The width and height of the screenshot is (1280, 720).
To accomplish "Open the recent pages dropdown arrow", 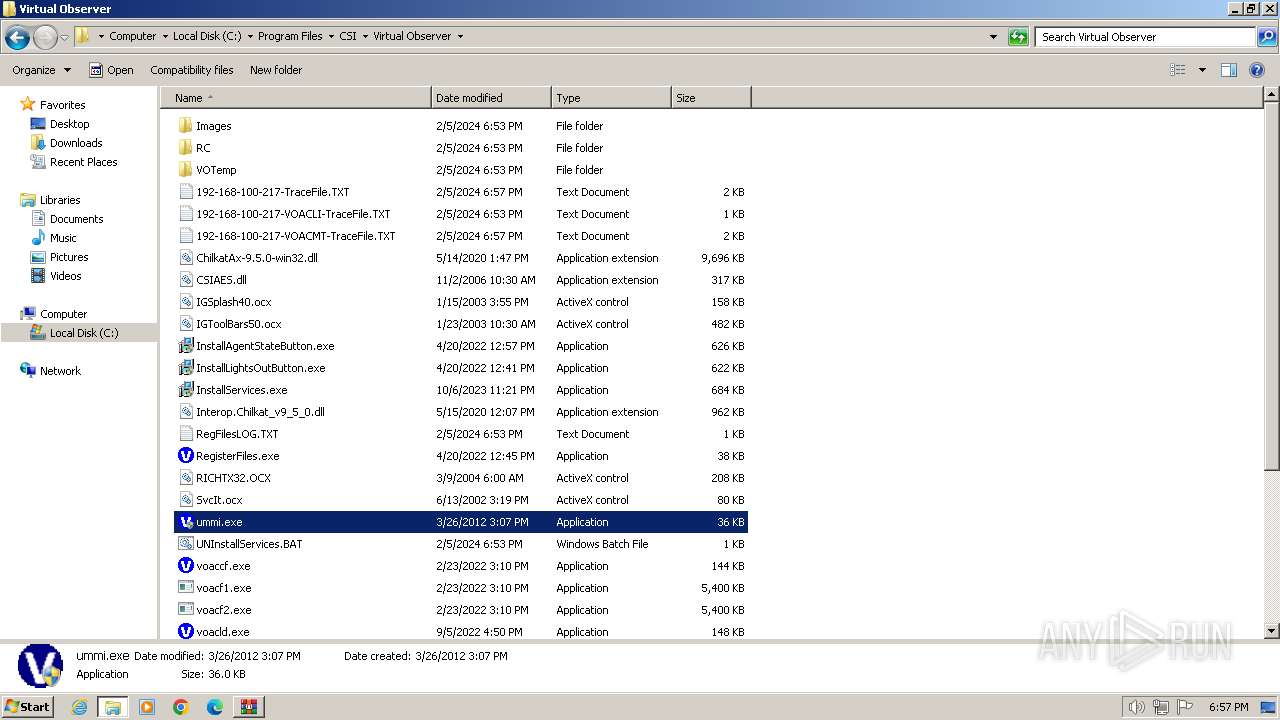I will tap(64, 37).
